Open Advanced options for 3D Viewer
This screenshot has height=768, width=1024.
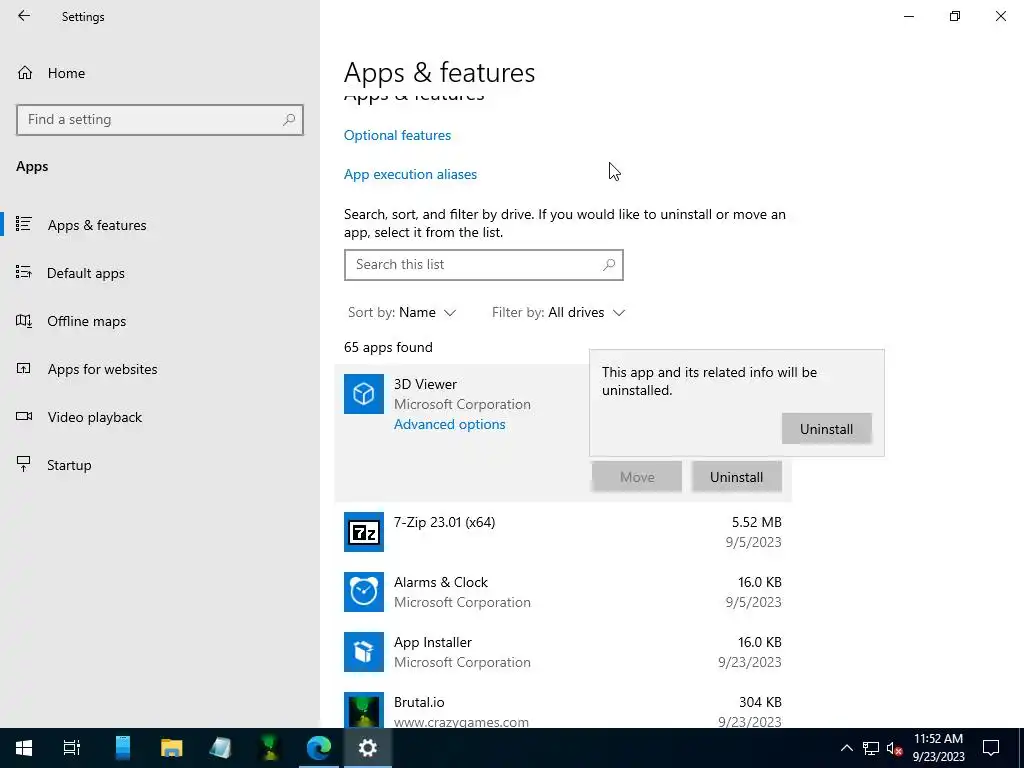click(449, 424)
